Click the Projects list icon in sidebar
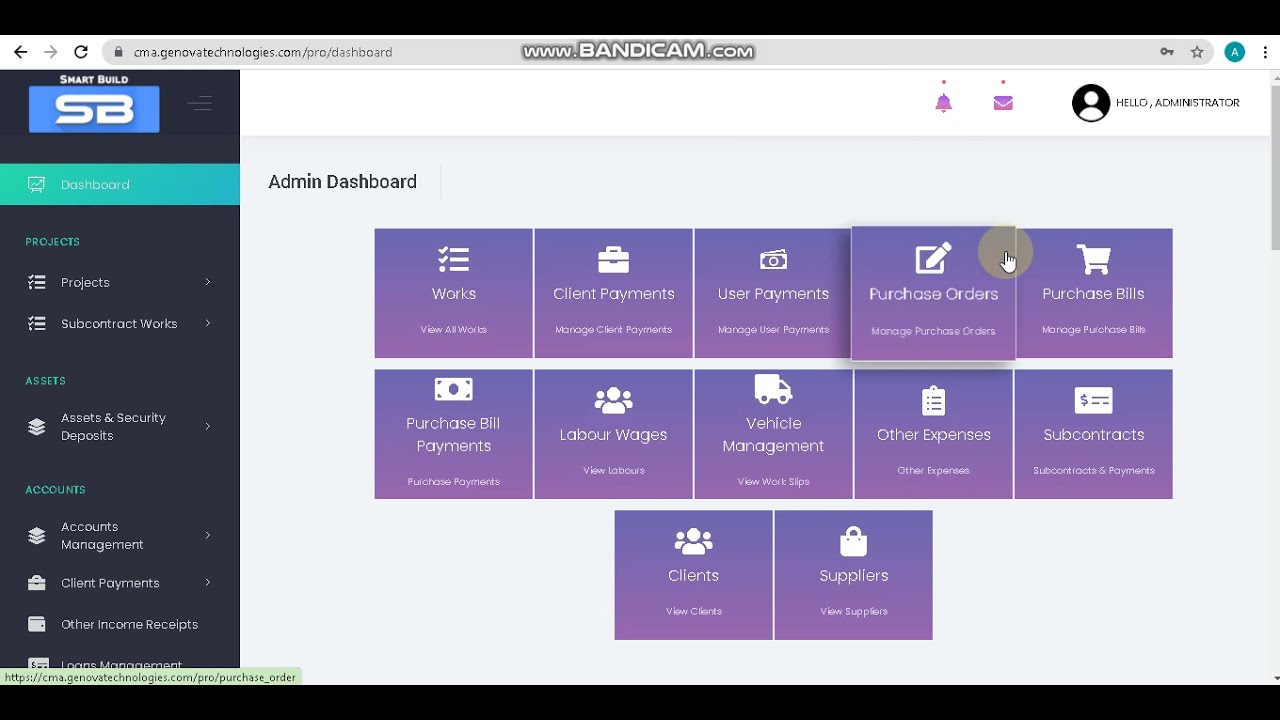 (x=37, y=282)
